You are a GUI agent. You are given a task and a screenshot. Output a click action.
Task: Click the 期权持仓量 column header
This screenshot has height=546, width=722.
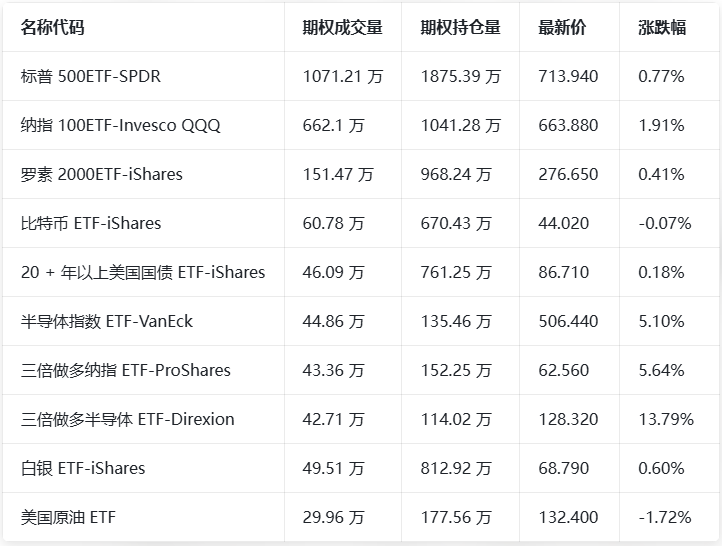(x=460, y=27)
